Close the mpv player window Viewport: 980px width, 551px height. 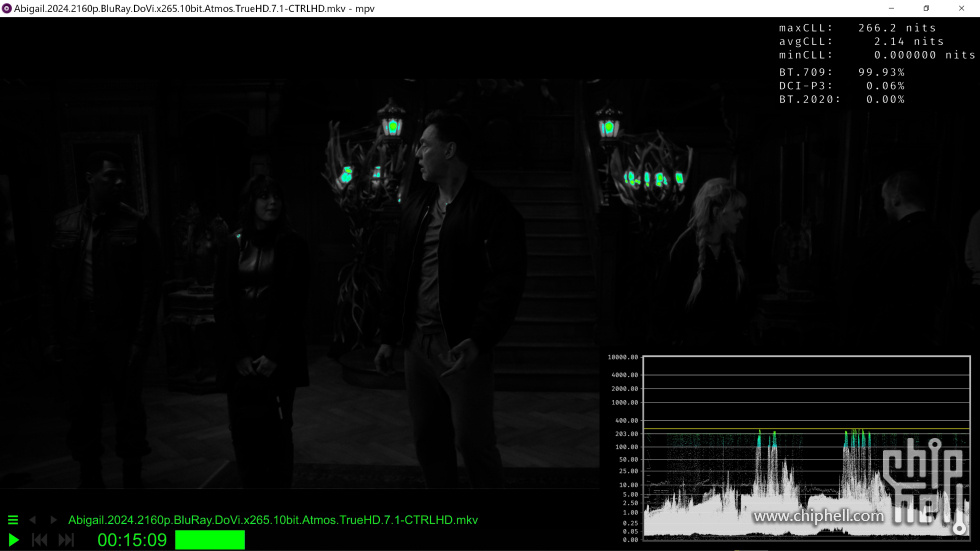pyautogui.click(x=962, y=8)
